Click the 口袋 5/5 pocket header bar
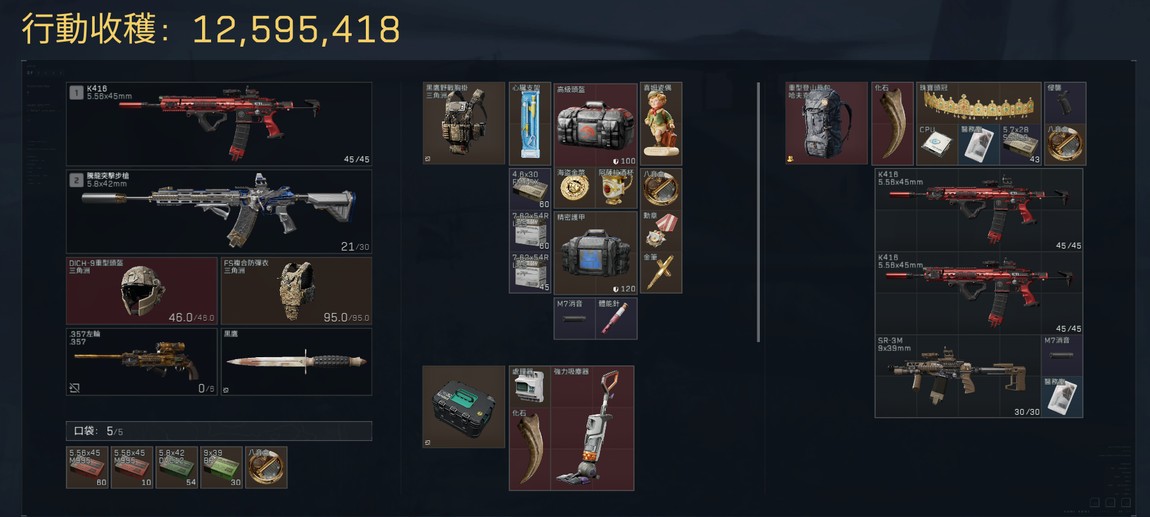This screenshot has width=1150, height=517. pyautogui.click(x=219, y=431)
